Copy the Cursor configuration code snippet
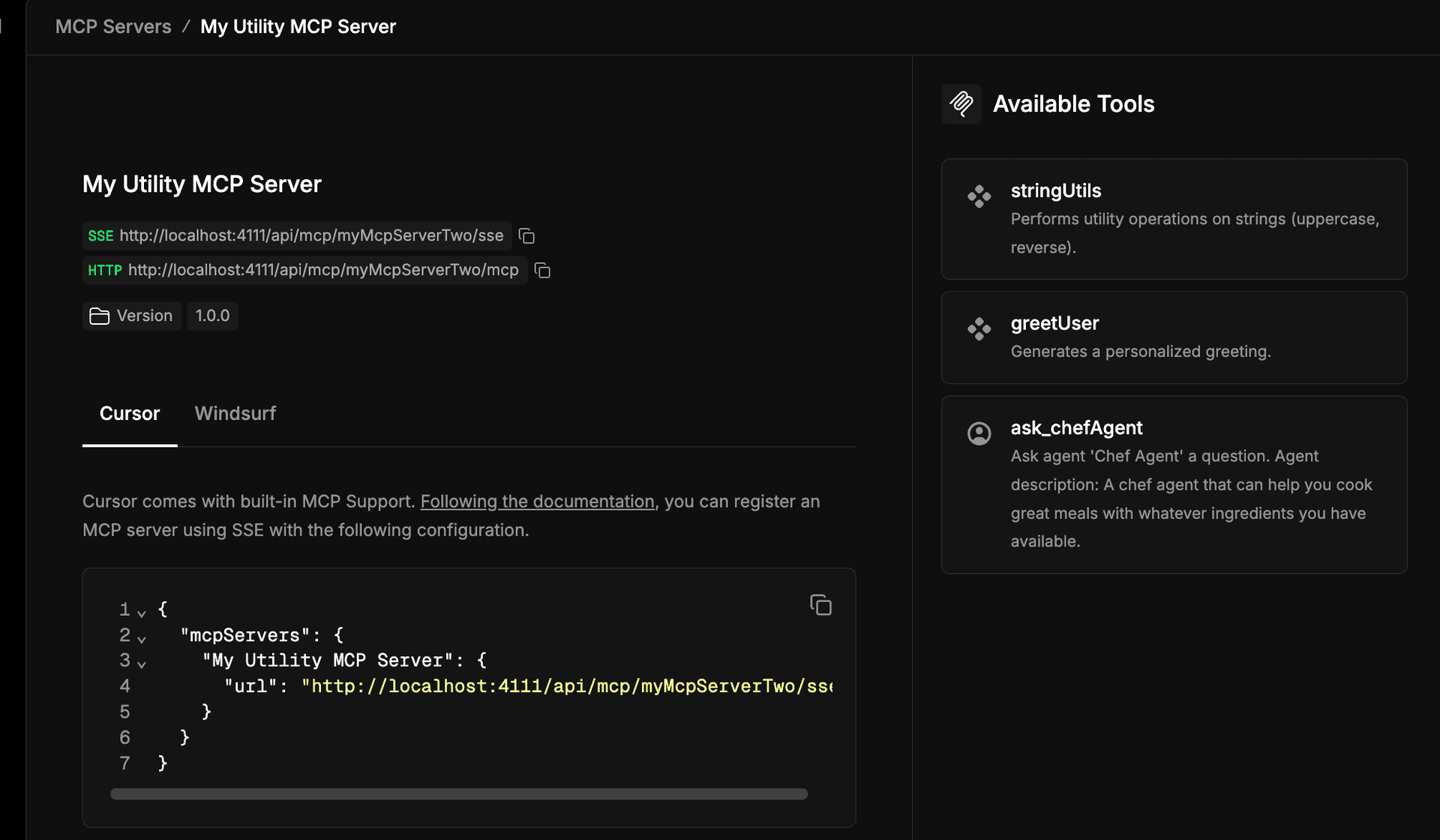This screenshot has height=840, width=1440. click(x=821, y=604)
